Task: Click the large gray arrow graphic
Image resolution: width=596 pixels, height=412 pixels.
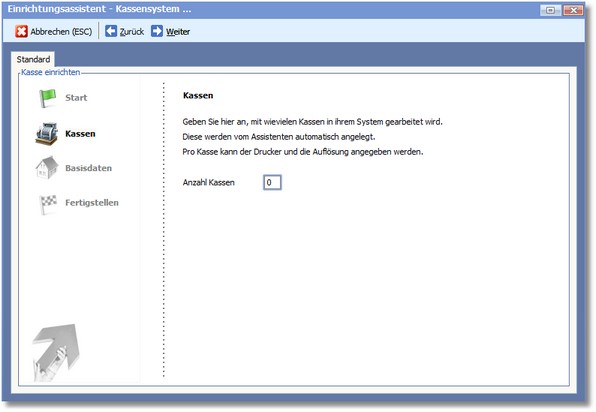Action: point(56,352)
